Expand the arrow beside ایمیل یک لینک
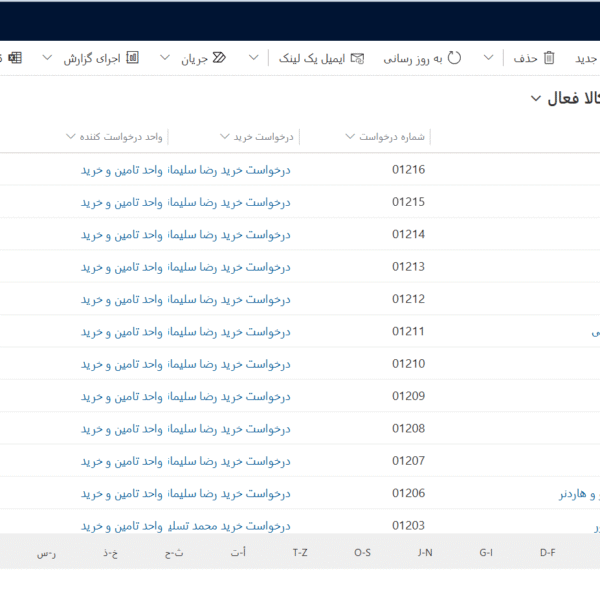This screenshot has height=600, width=600. coord(254,58)
